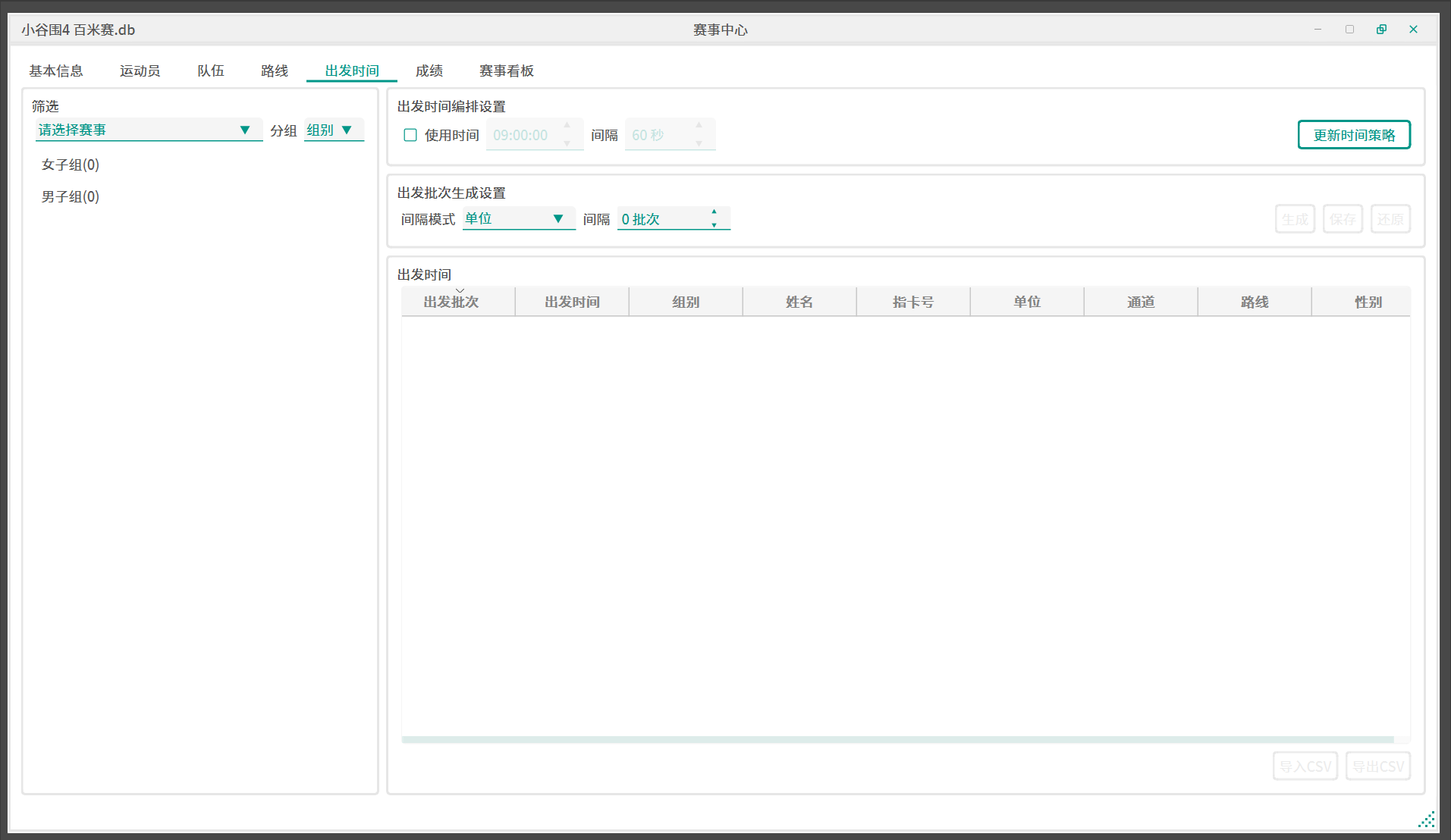
Task: Click the restore window icon in title bar
Action: click(x=1381, y=29)
